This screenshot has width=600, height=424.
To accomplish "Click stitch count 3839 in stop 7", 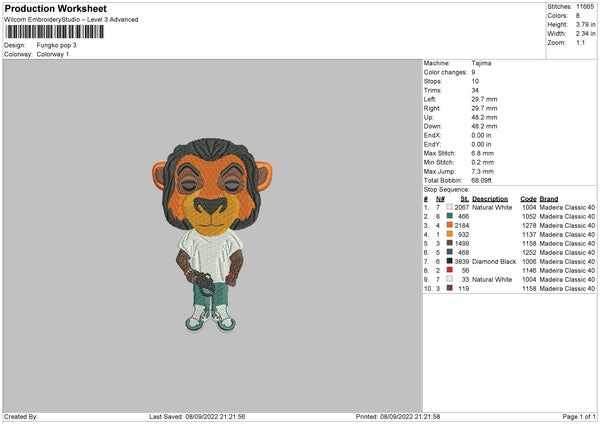I will (461, 262).
